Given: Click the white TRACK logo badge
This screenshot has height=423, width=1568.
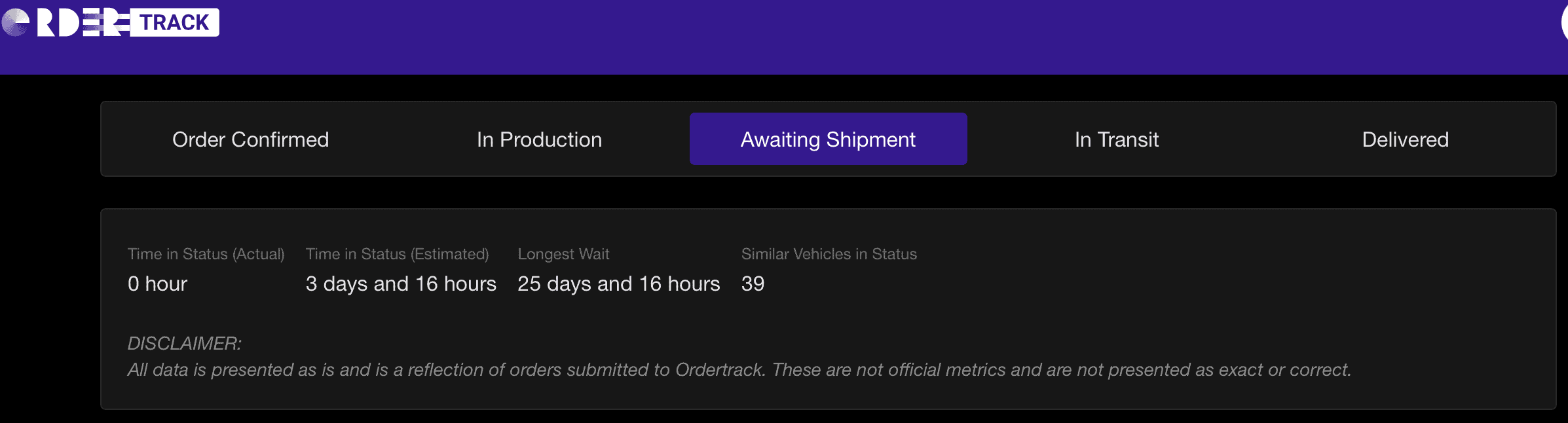Looking at the screenshot, I should [x=174, y=23].
